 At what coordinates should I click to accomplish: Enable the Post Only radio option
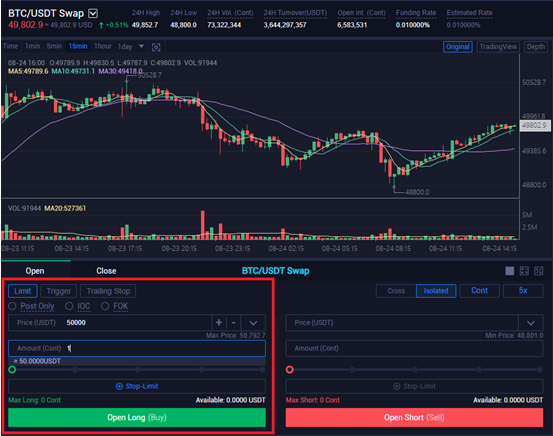pyautogui.click(x=12, y=306)
